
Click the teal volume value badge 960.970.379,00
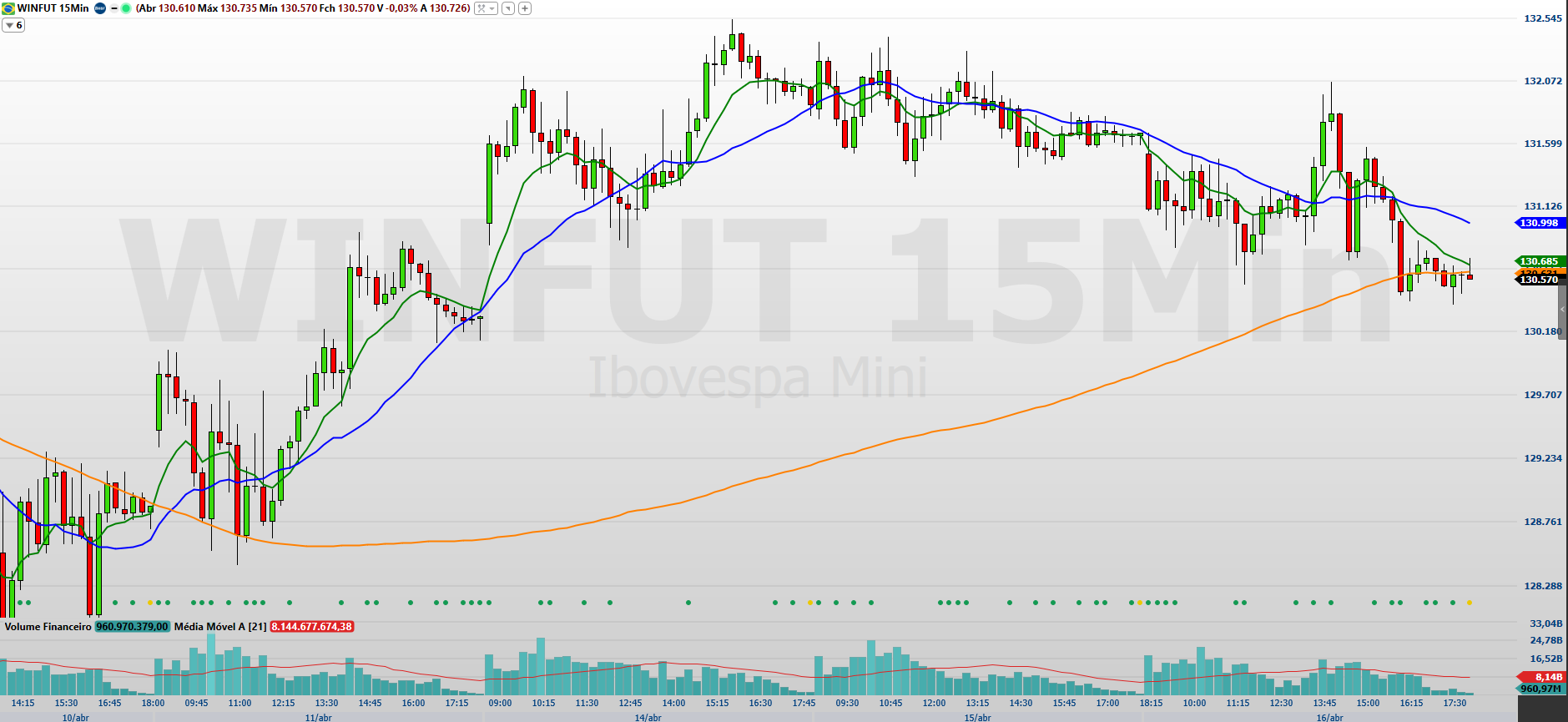point(132,627)
